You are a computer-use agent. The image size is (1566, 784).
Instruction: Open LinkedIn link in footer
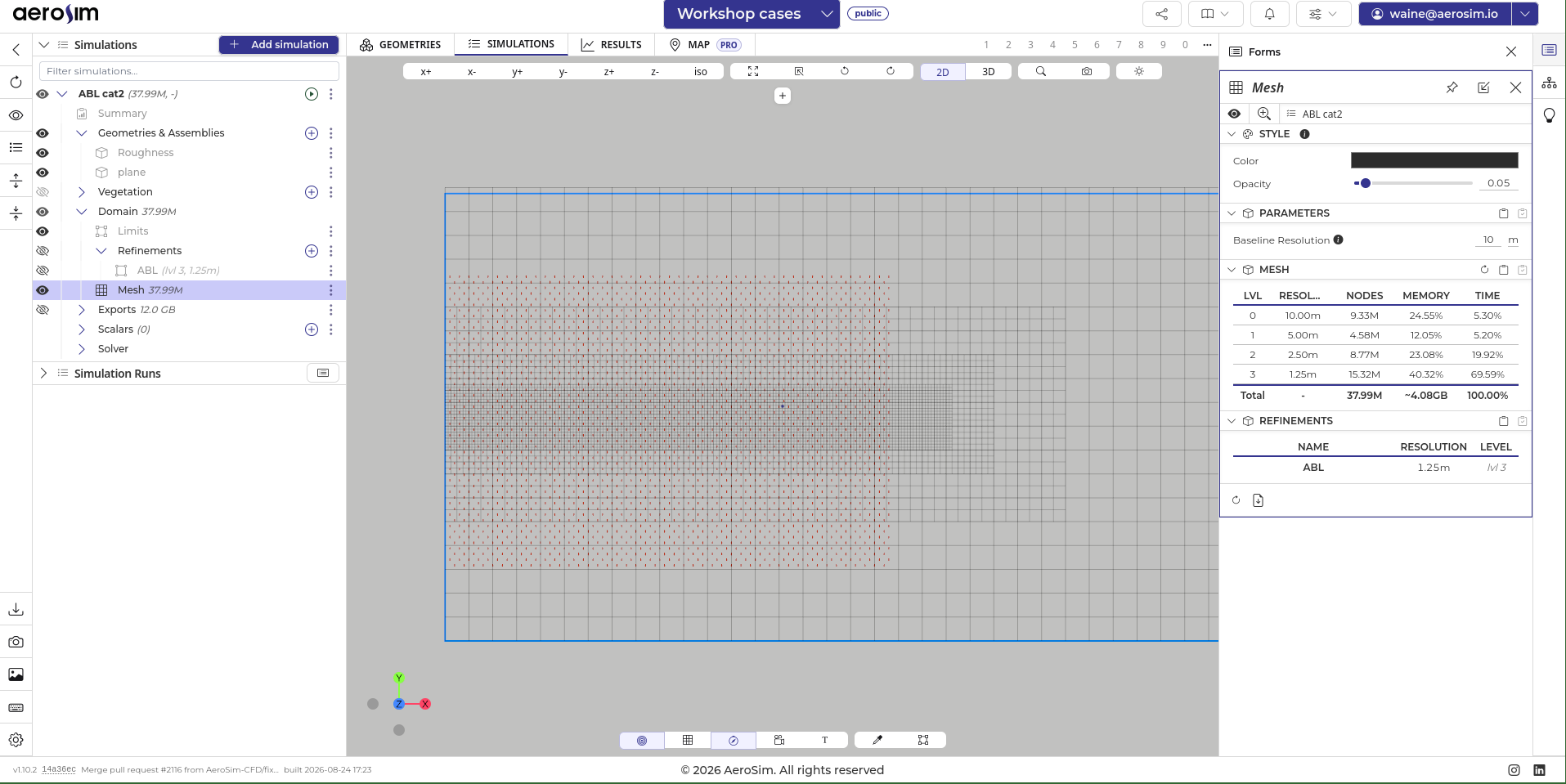click(x=1540, y=770)
